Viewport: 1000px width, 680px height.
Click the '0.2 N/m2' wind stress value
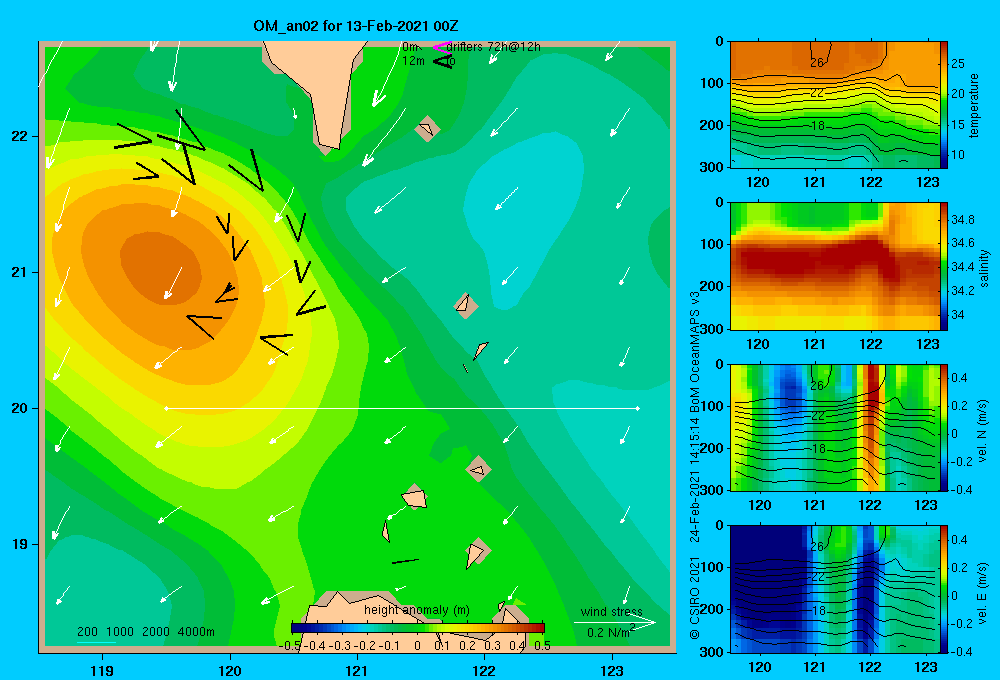tap(611, 632)
